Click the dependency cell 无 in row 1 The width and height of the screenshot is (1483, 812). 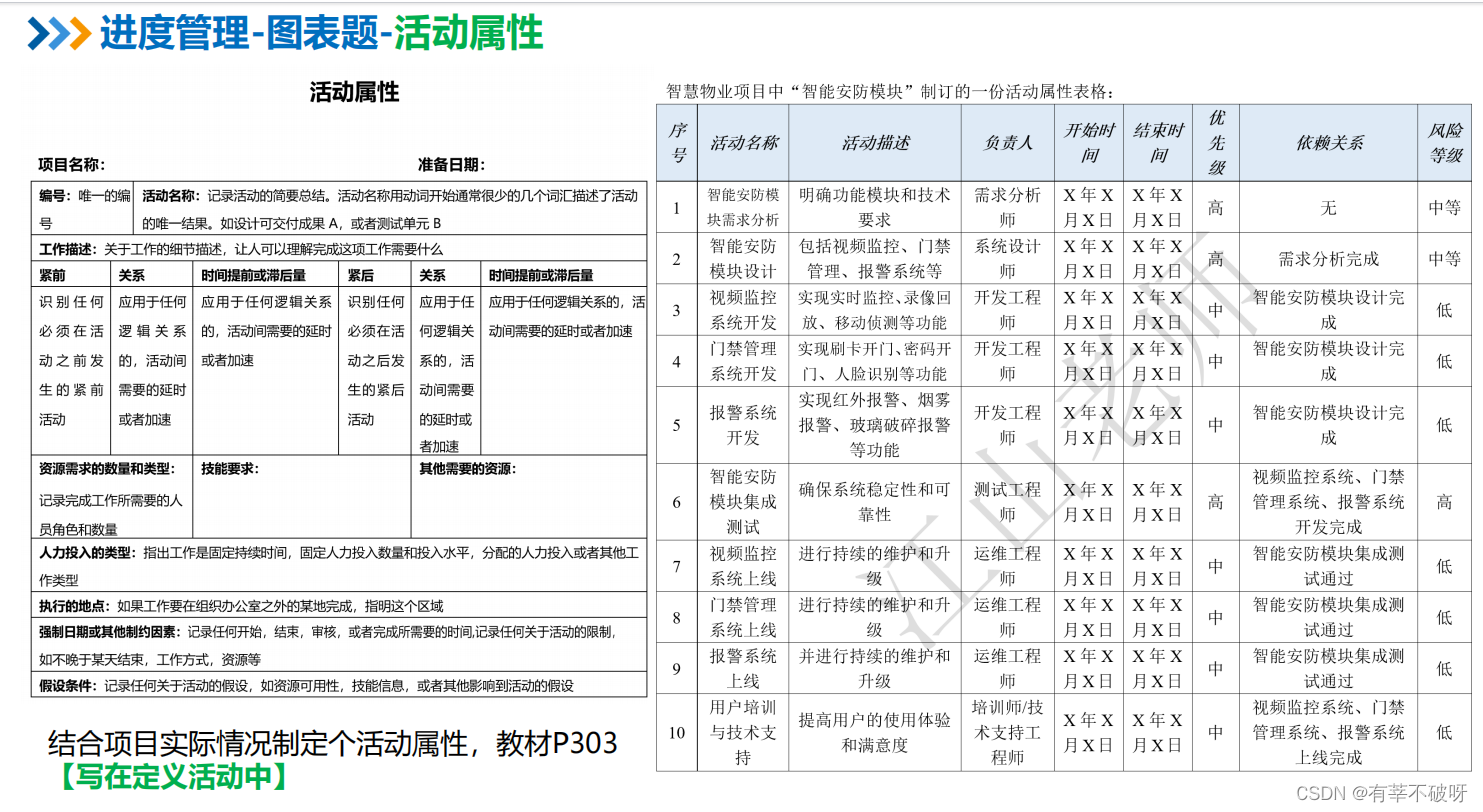[x=1329, y=207]
